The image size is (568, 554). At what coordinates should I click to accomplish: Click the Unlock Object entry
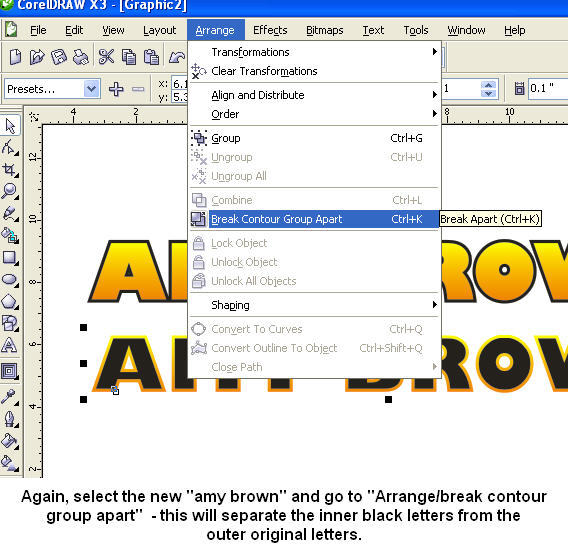tap(314, 262)
